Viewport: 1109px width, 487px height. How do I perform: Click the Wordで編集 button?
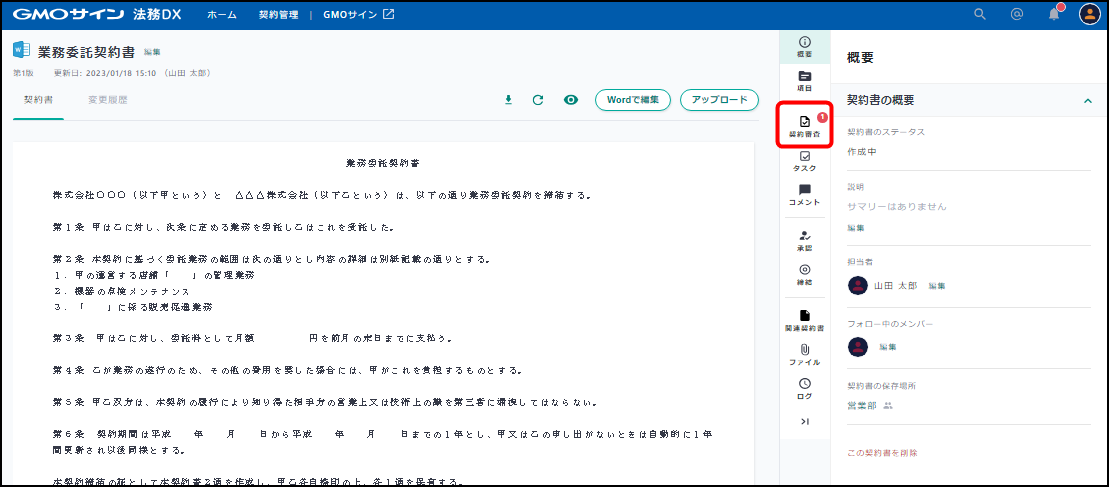pyautogui.click(x=632, y=100)
